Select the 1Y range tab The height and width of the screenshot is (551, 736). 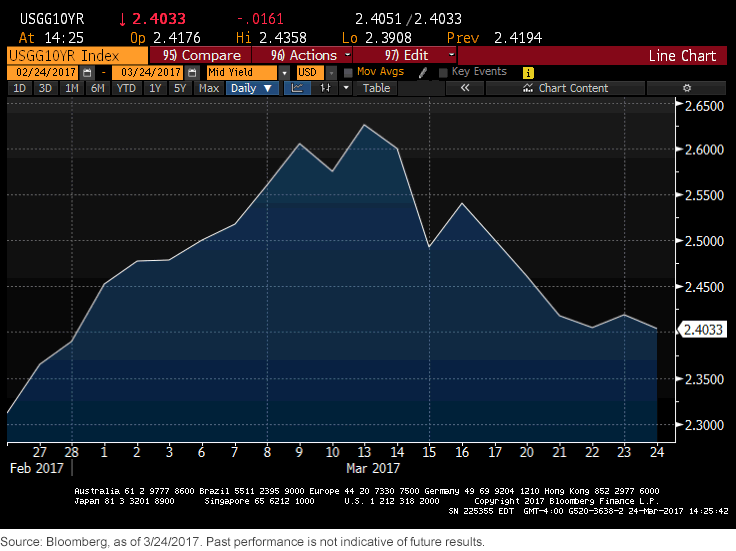coord(155,88)
